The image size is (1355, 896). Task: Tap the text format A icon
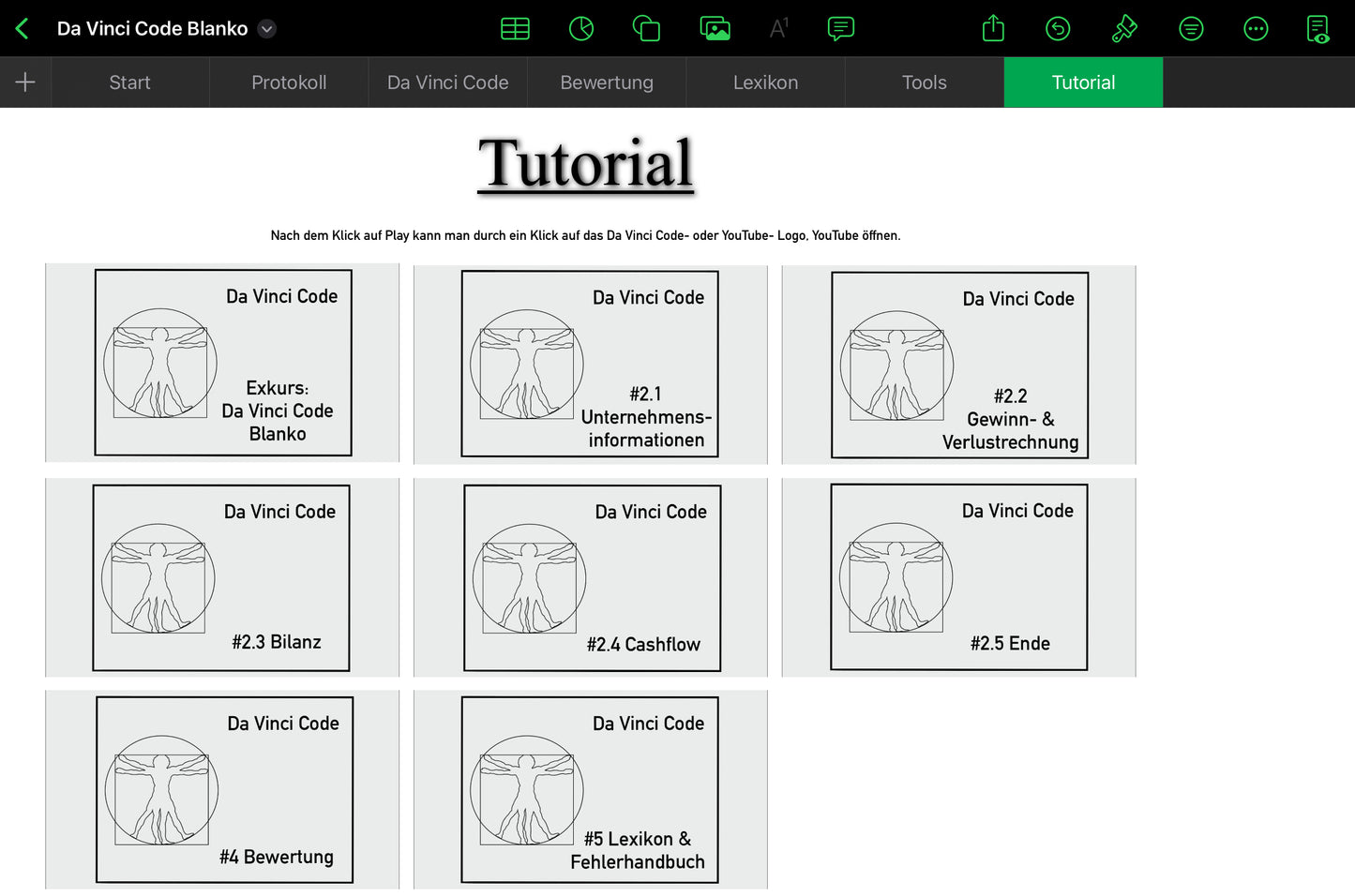pos(778,29)
